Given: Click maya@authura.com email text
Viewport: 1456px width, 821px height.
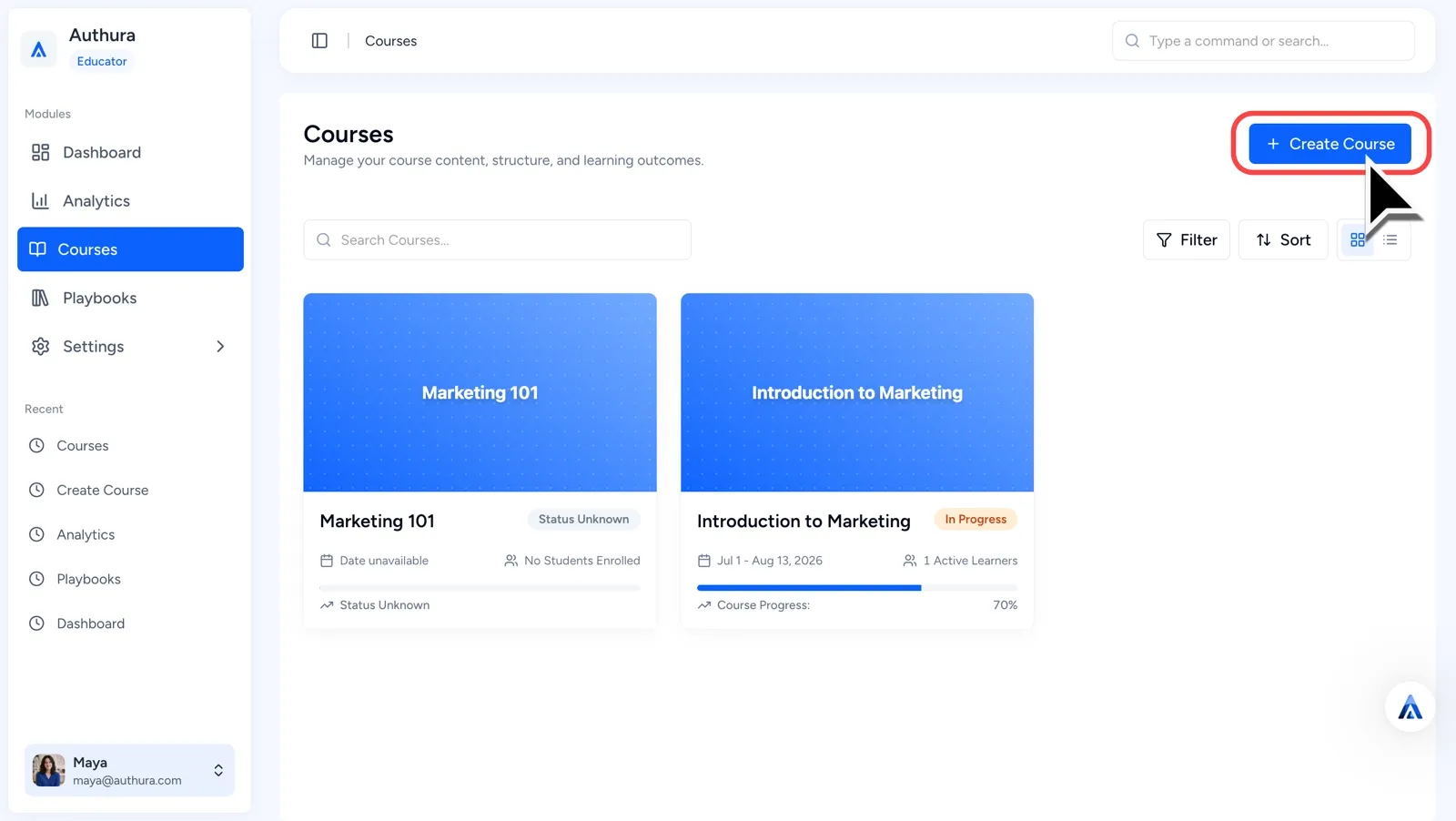Looking at the screenshot, I should pyautogui.click(x=127, y=781).
